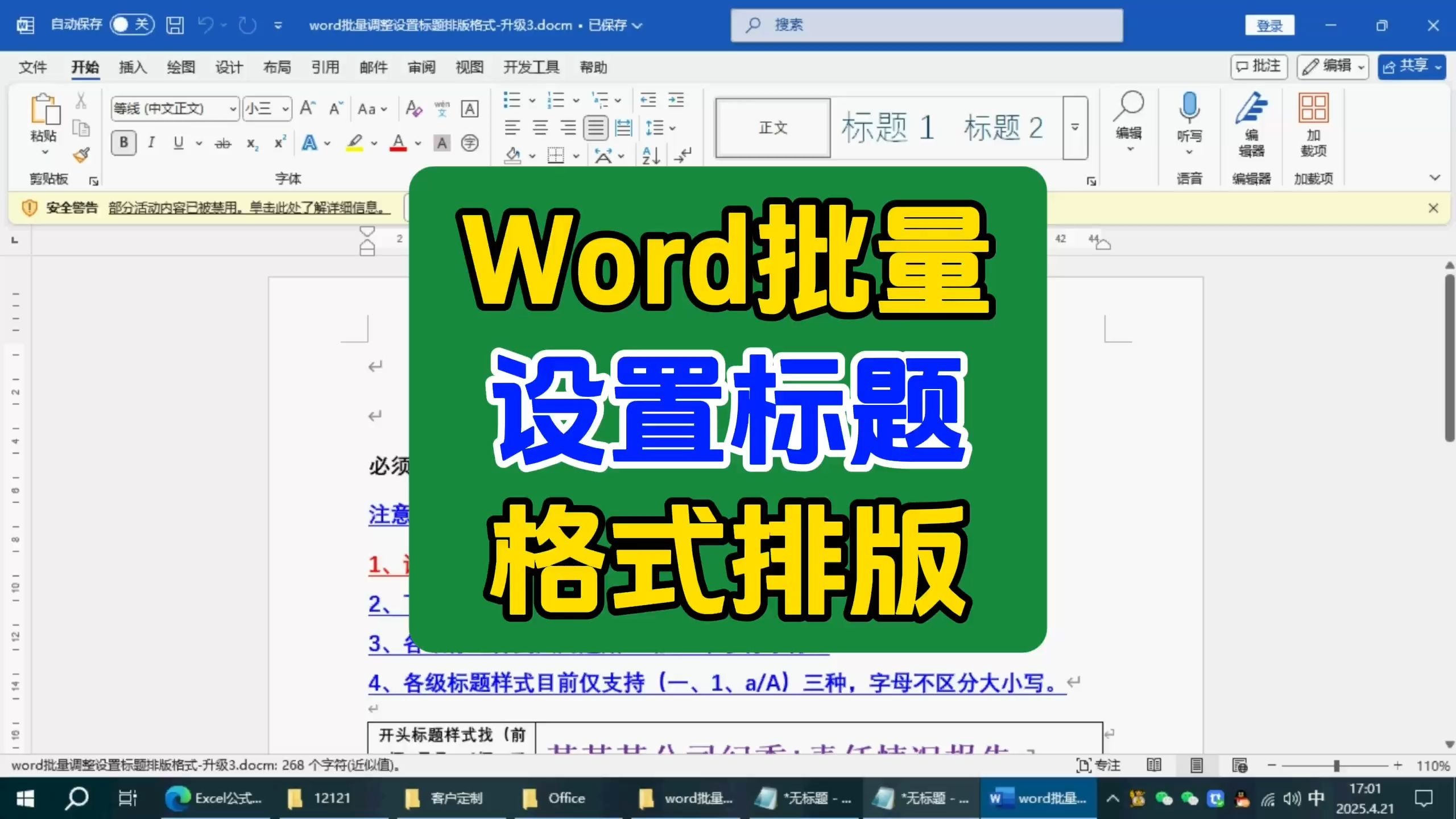The image size is (1456, 819).
Task: Open the font size dropdown 小三
Action: pos(285,109)
